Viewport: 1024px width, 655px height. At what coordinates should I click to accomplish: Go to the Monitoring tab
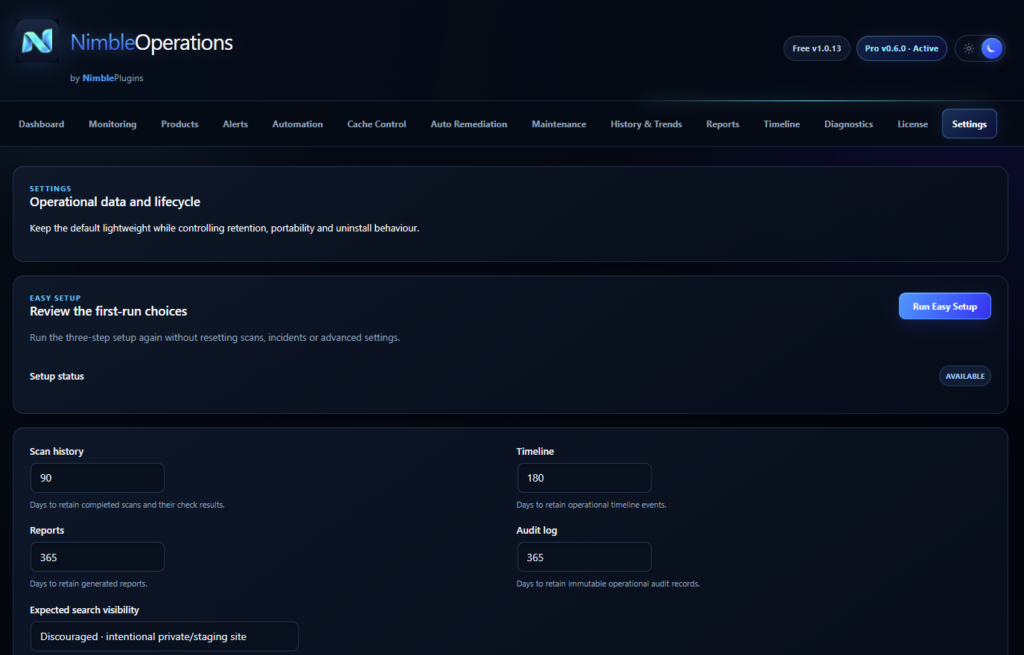pos(112,124)
